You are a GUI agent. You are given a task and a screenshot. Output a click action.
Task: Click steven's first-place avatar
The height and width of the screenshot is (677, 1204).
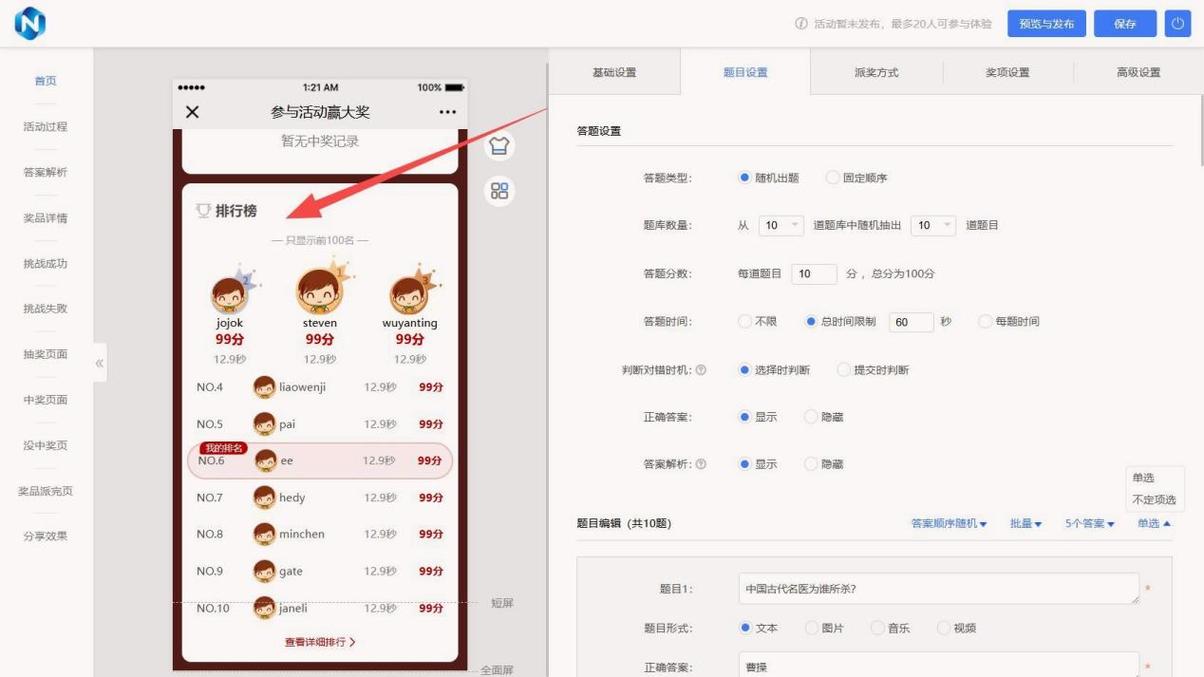(x=319, y=292)
